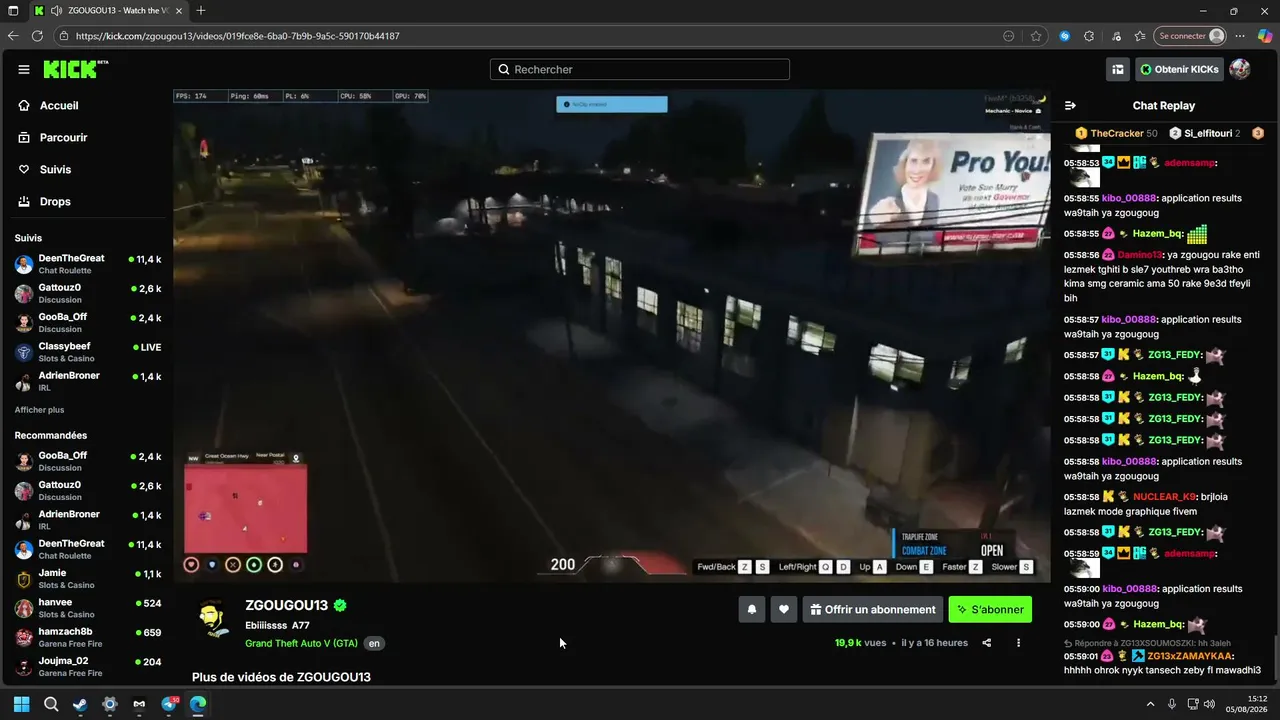Toggle notifications bell for ZGOUGOU13

[x=752, y=609]
